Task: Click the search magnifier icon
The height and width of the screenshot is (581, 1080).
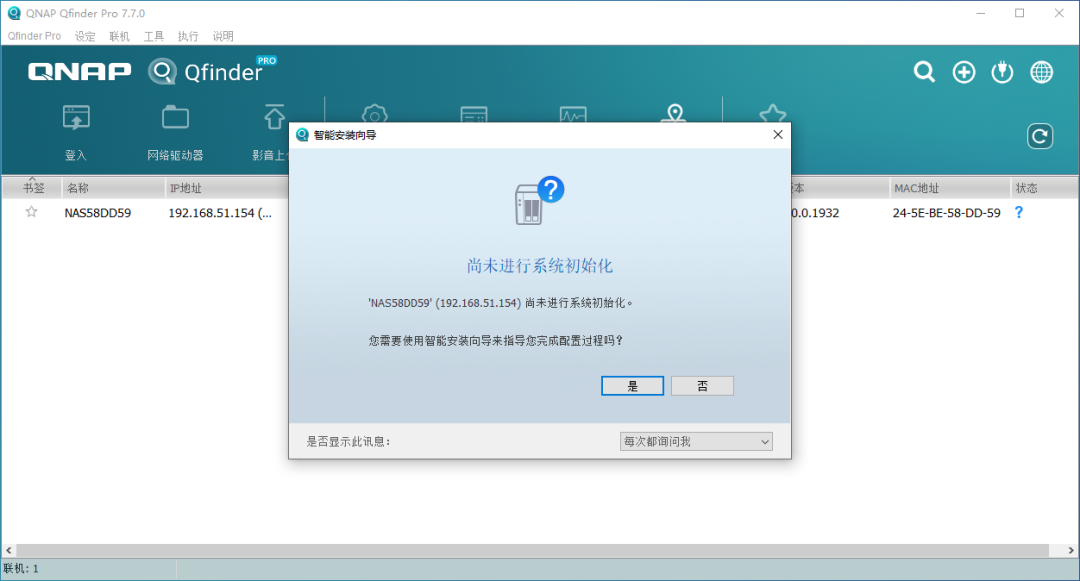Action: point(923,71)
